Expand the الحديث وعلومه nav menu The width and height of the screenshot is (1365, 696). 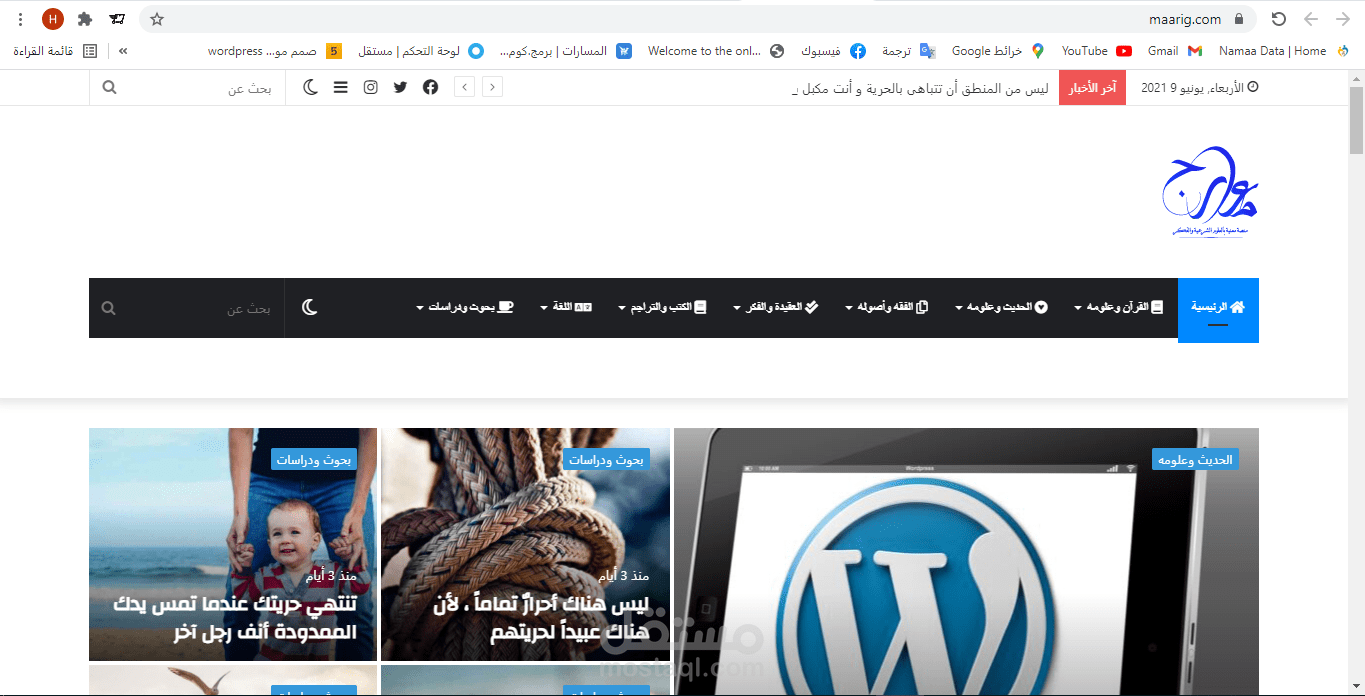point(1001,308)
